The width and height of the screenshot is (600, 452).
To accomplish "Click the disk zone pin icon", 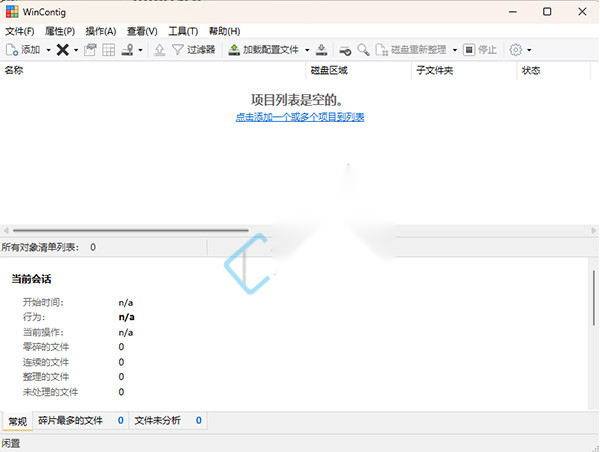I will (x=127, y=50).
